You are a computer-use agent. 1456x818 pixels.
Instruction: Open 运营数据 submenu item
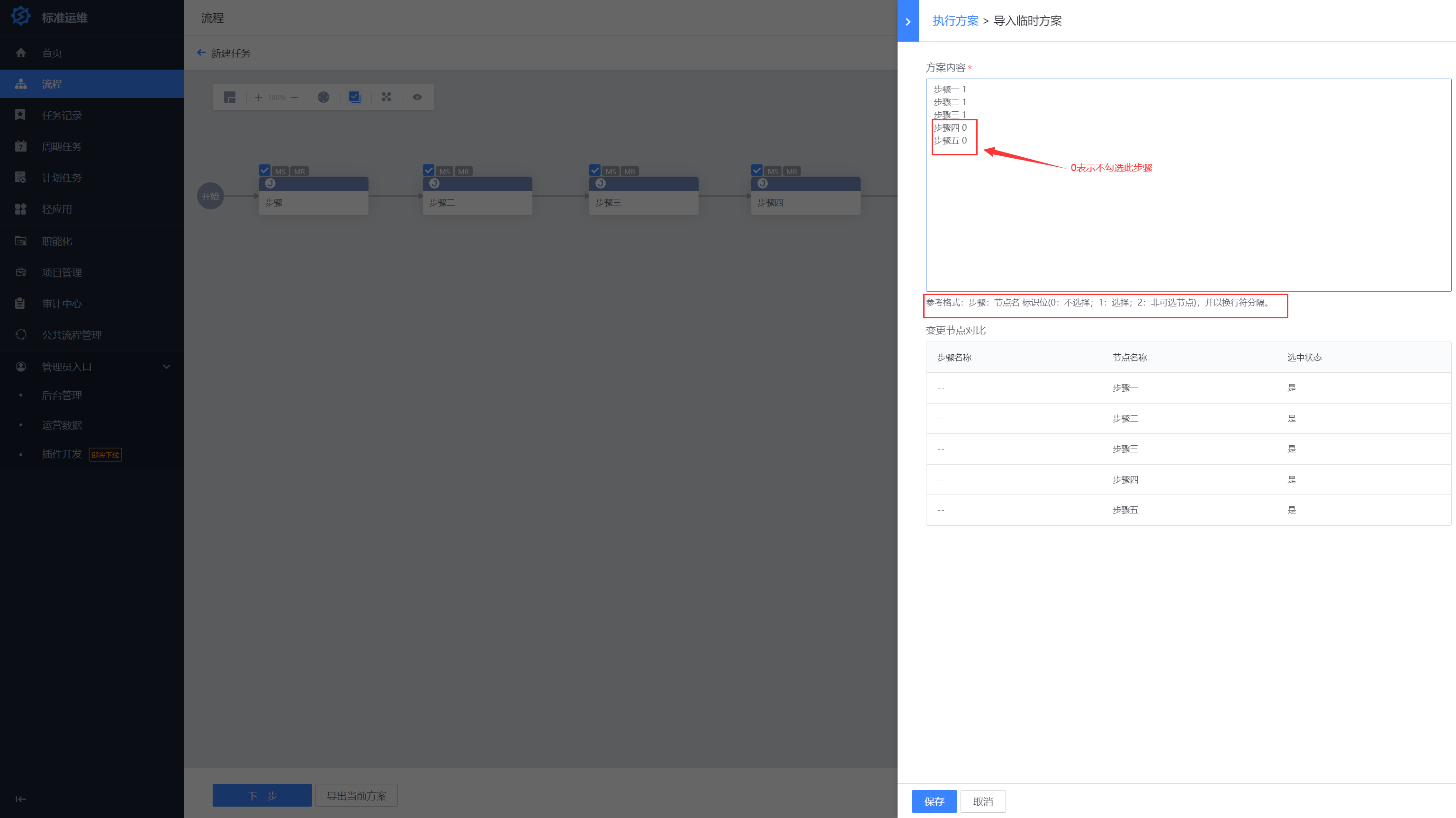click(62, 424)
